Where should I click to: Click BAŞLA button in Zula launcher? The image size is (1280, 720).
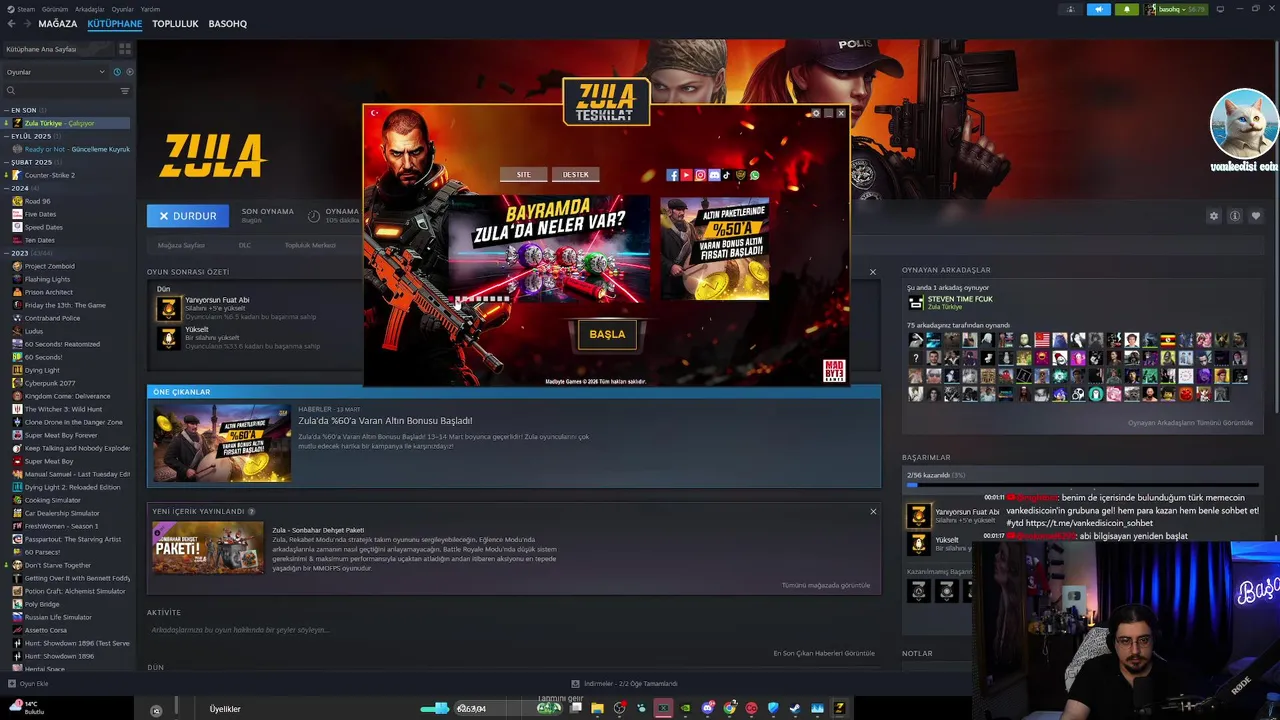[607, 334]
